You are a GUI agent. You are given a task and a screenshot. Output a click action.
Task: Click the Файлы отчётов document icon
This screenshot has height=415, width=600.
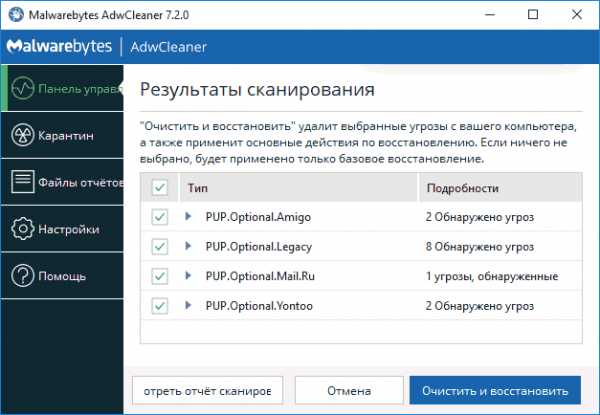(23, 182)
